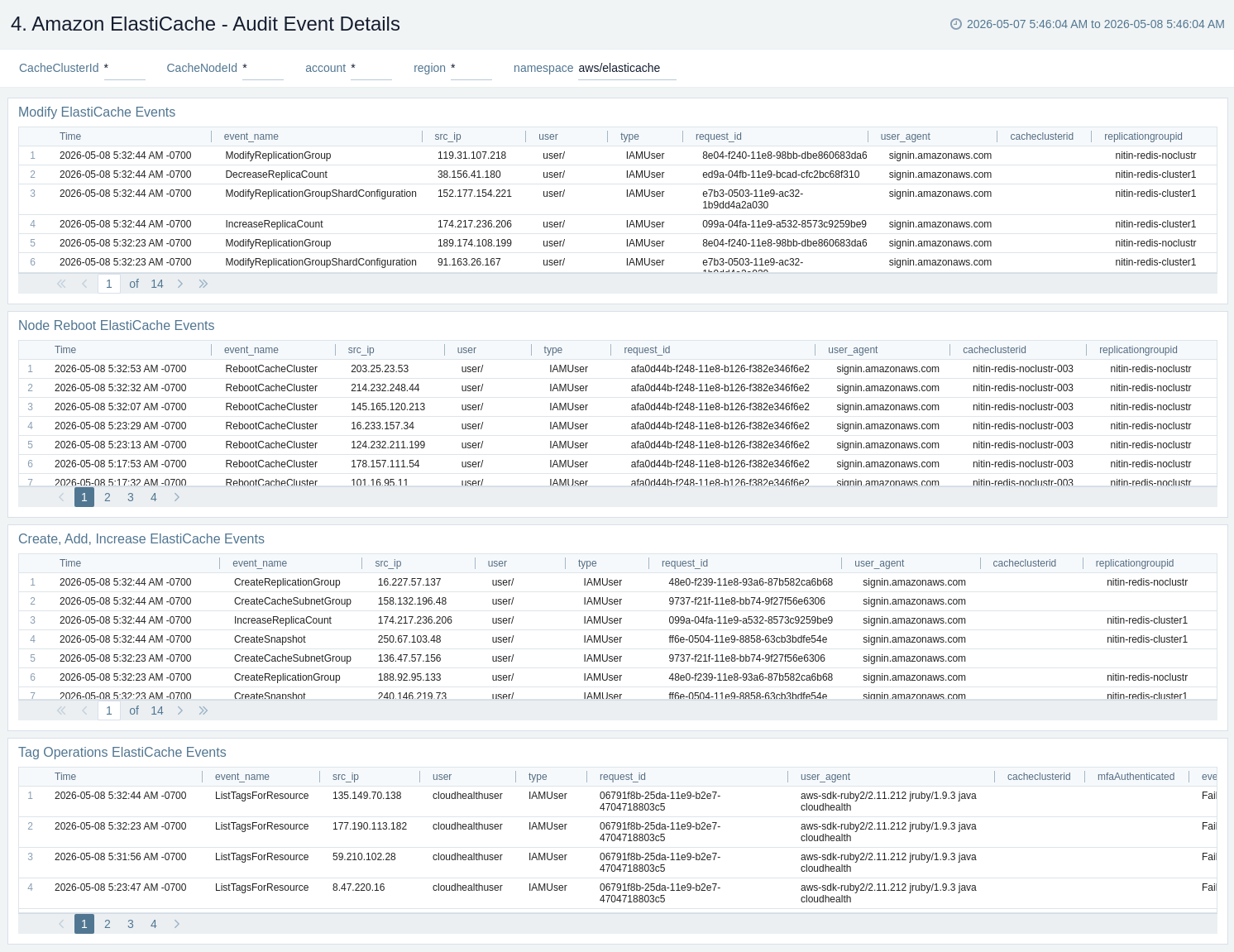Click the clock icon beside the time range
The width and height of the screenshot is (1234, 952).
point(956,24)
